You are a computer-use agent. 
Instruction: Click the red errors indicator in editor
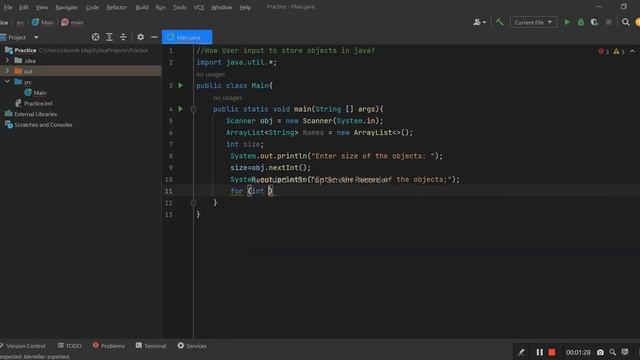pyautogui.click(x=604, y=51)
